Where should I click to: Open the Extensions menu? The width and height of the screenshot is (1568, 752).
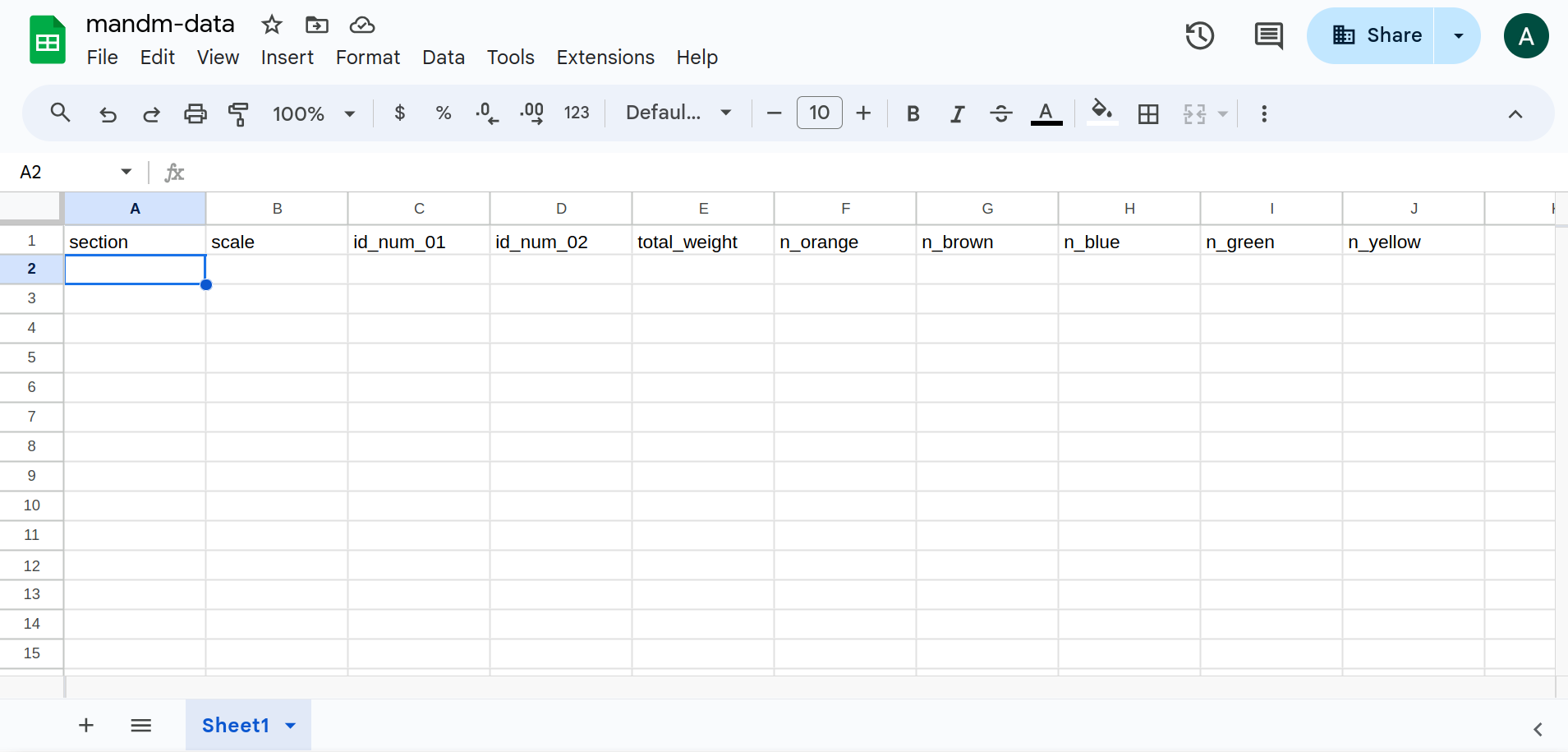tap(605, 58)
